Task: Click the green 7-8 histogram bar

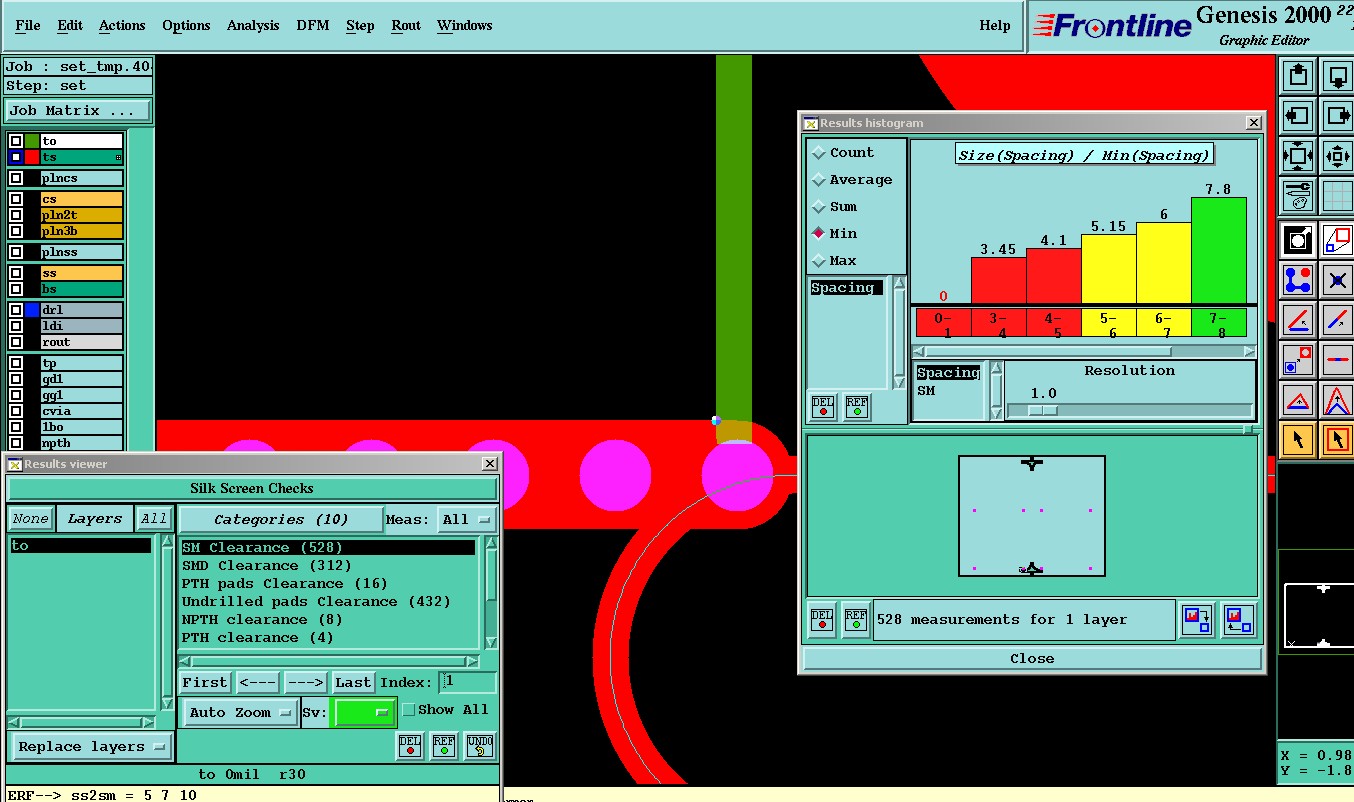Action: click(1218, 250)
